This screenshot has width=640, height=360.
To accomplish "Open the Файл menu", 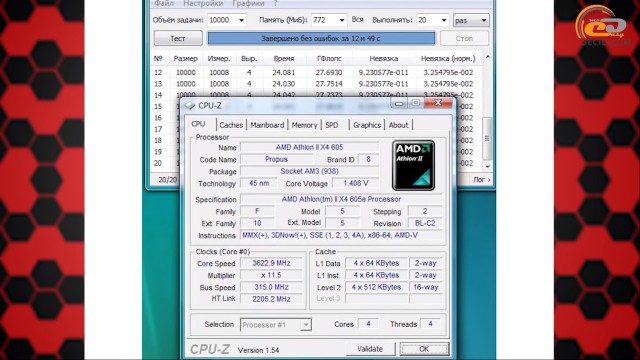I will [164, 3].
